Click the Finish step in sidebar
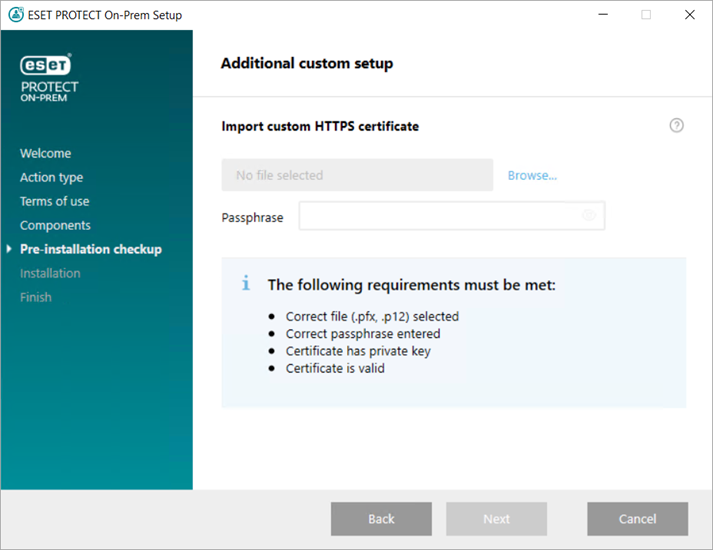The image size is (713, 550). pos(35,297)
